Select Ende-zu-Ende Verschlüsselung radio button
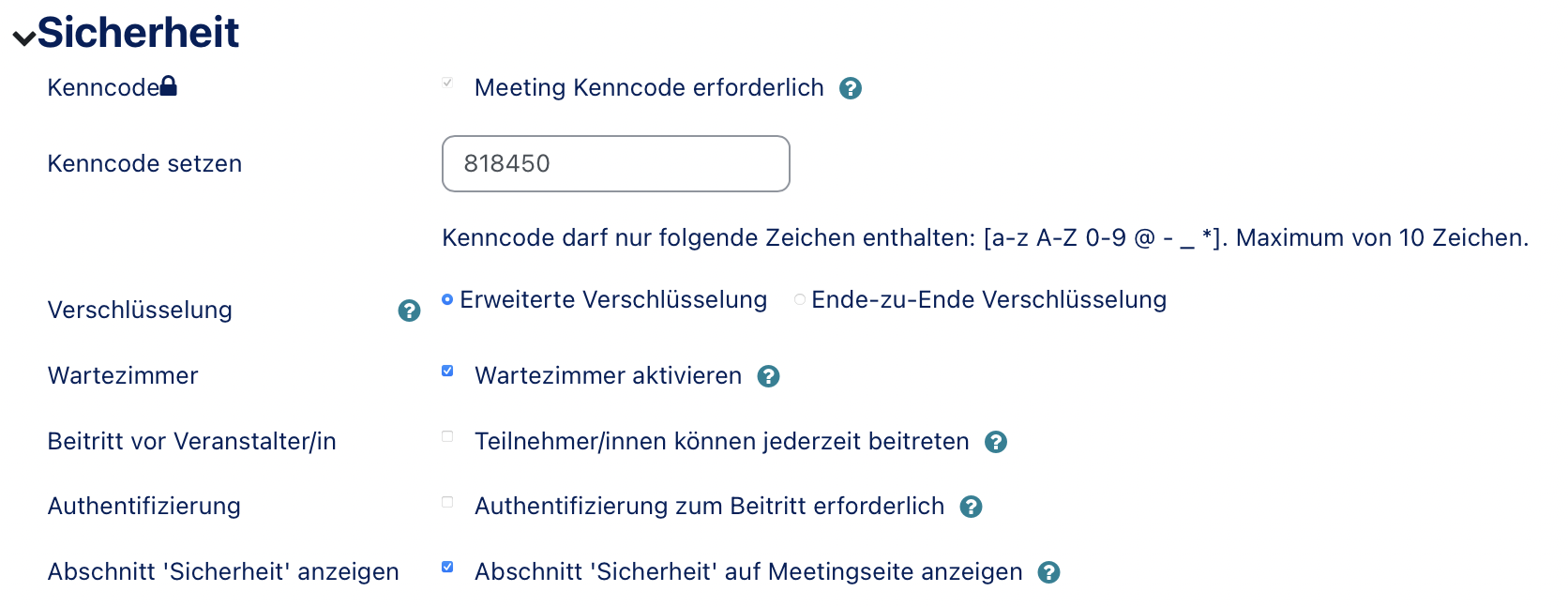Screen dimensions: 1568x607 799,299
